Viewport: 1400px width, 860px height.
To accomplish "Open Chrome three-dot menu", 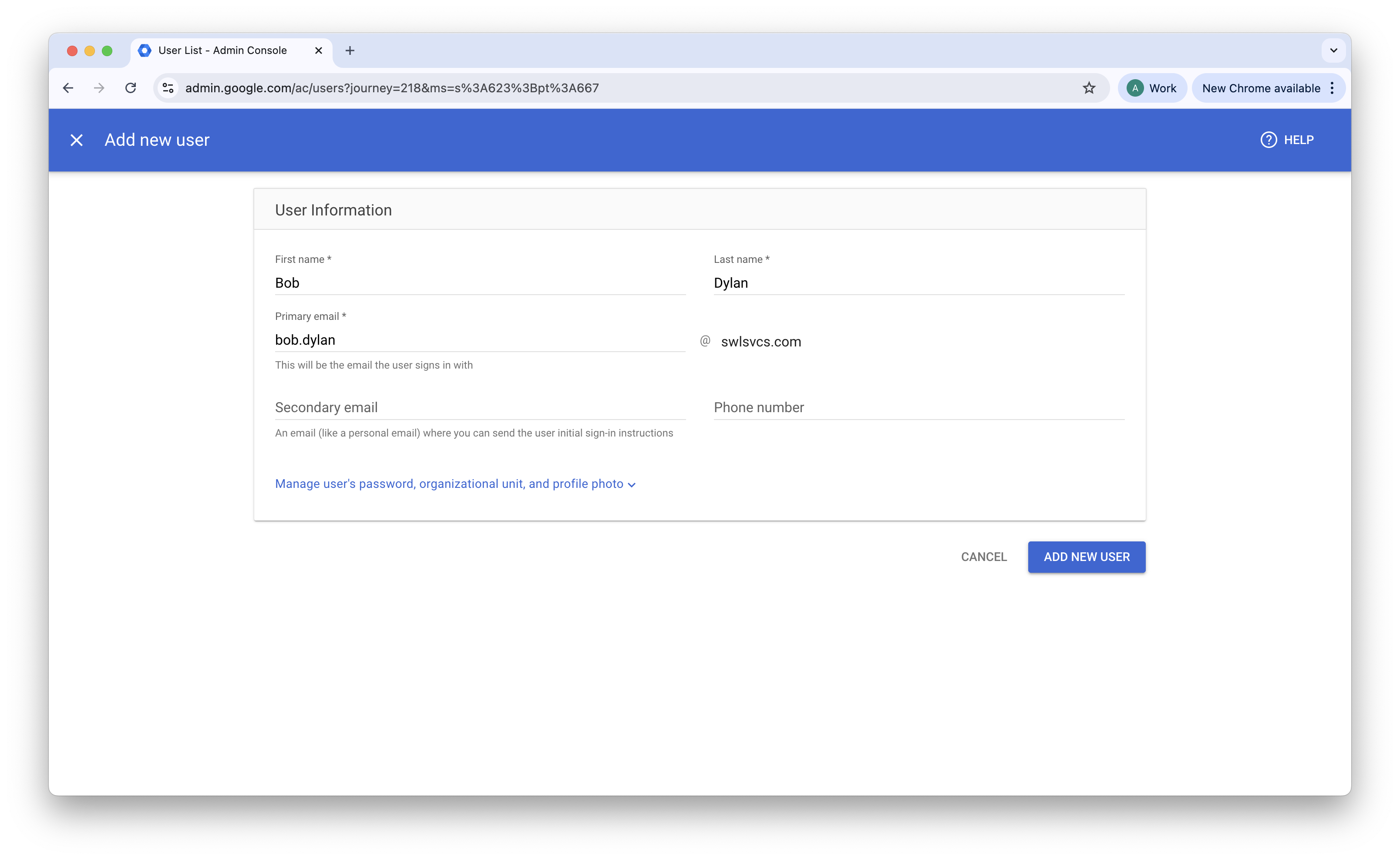I will [x=1332, y=88].
